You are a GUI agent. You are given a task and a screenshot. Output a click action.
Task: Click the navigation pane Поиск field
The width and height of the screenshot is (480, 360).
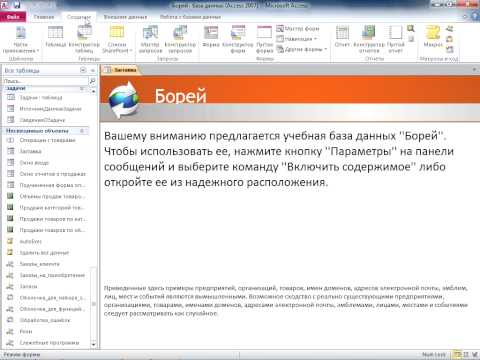pos(45,81)
